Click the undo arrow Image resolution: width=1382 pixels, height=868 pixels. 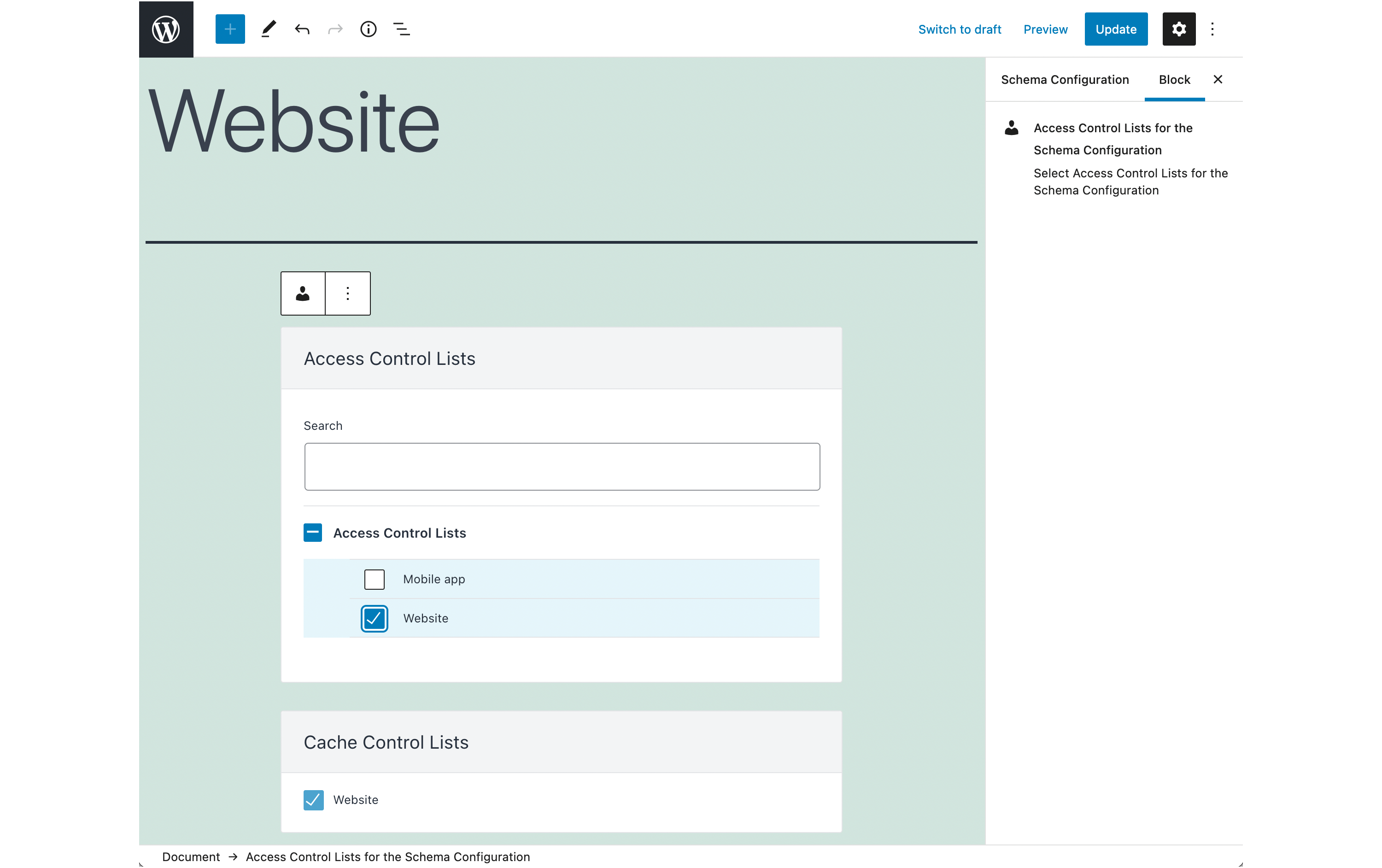302,29
